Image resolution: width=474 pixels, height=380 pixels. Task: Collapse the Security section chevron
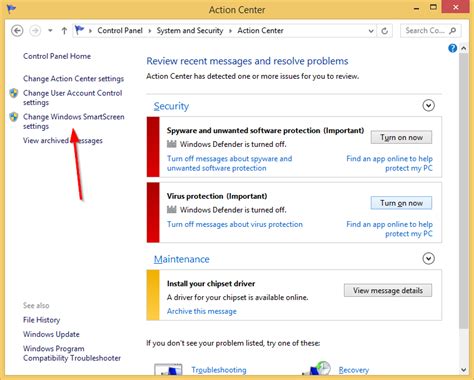(428, 106)
